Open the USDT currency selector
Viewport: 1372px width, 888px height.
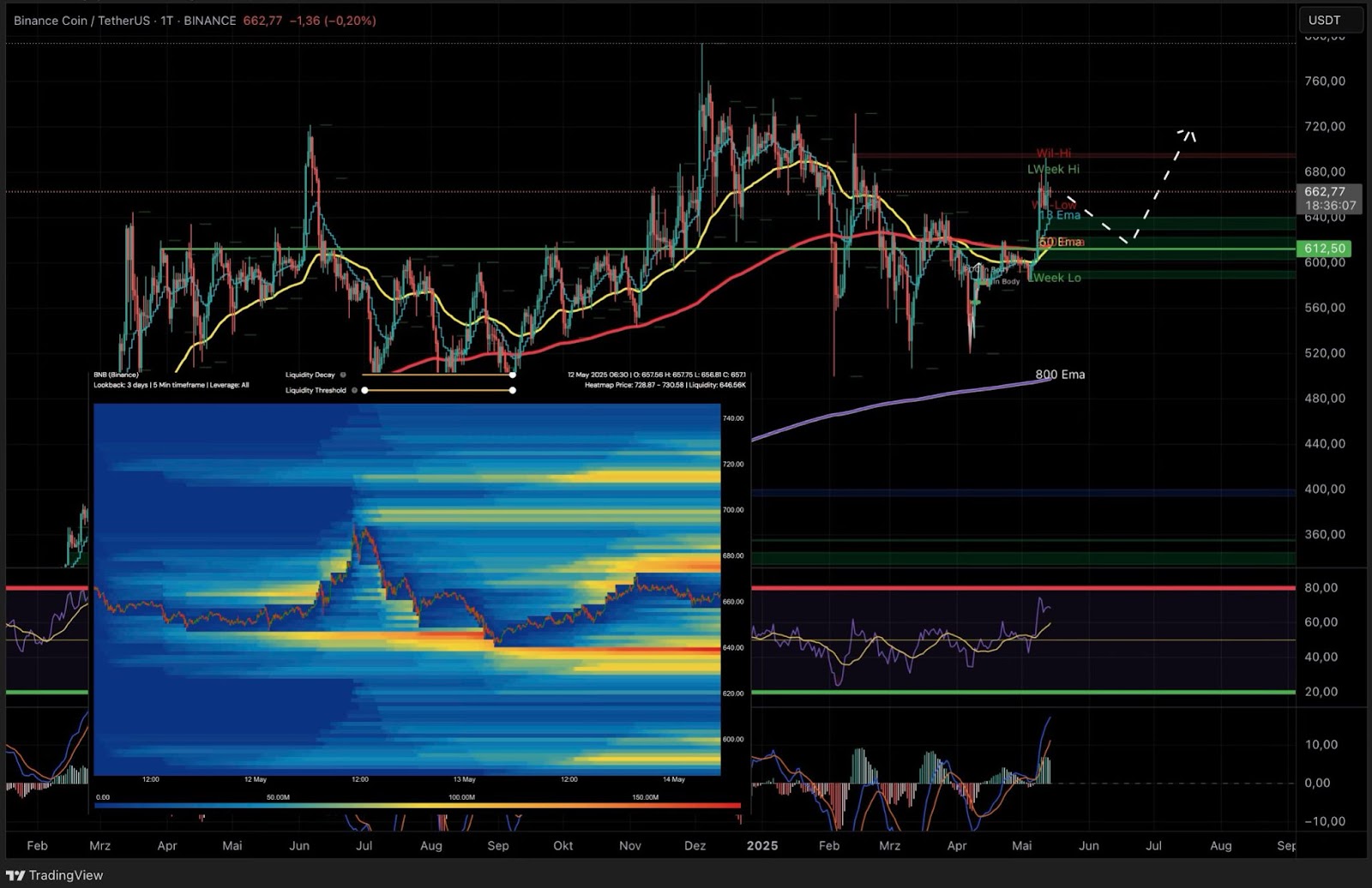point(1330,20)
